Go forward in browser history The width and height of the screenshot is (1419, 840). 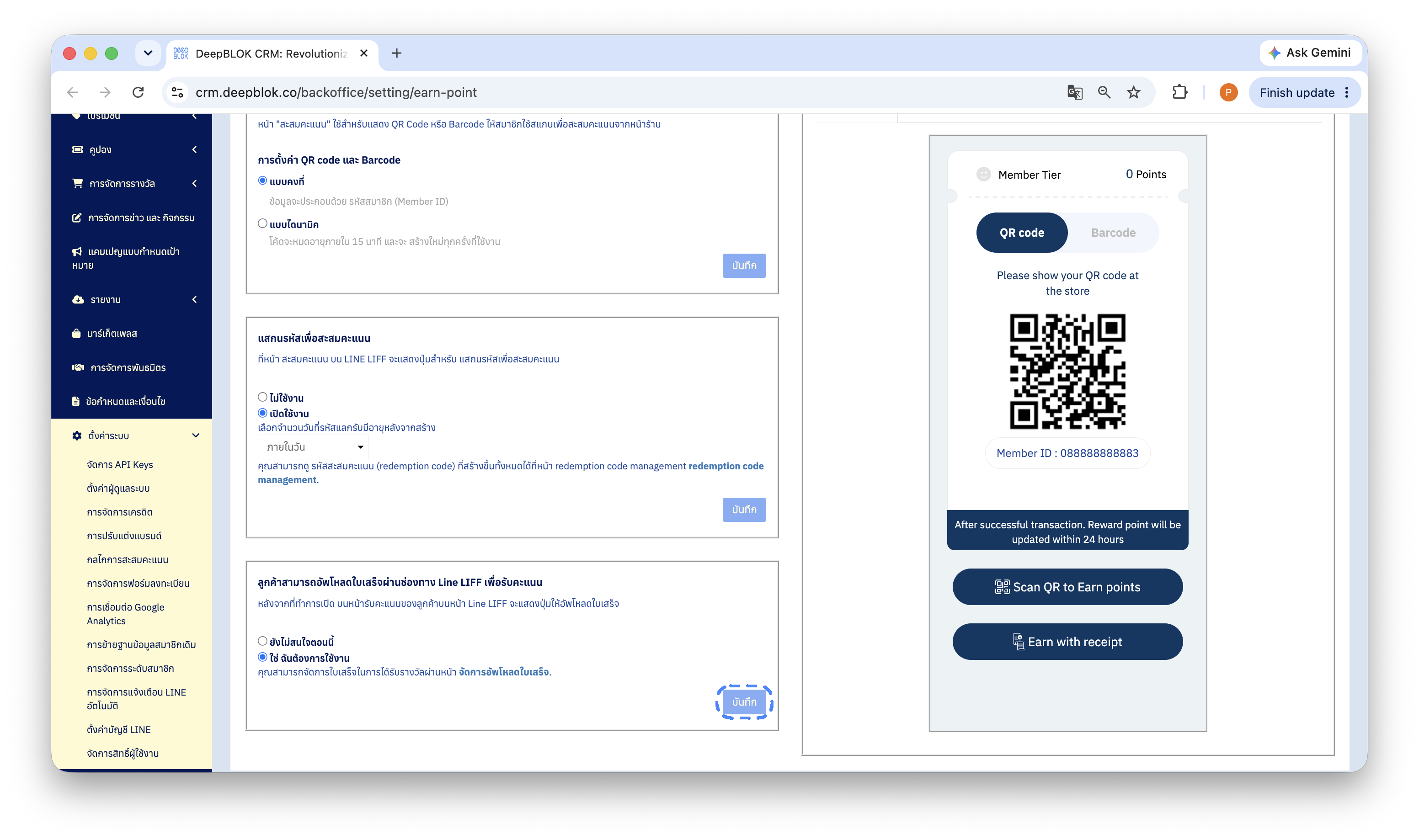coord(105,92)
